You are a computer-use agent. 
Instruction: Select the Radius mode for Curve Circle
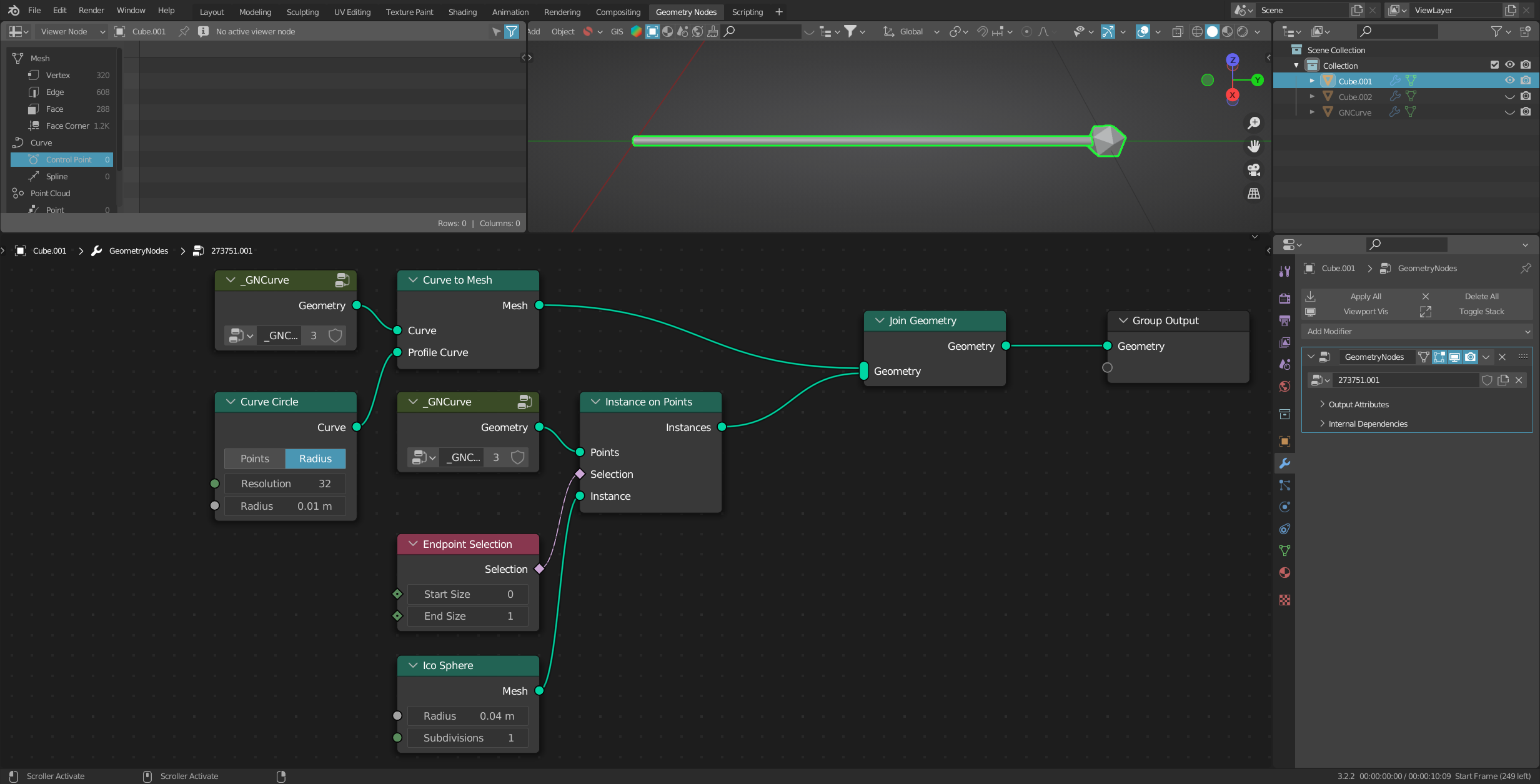point(316,458)
